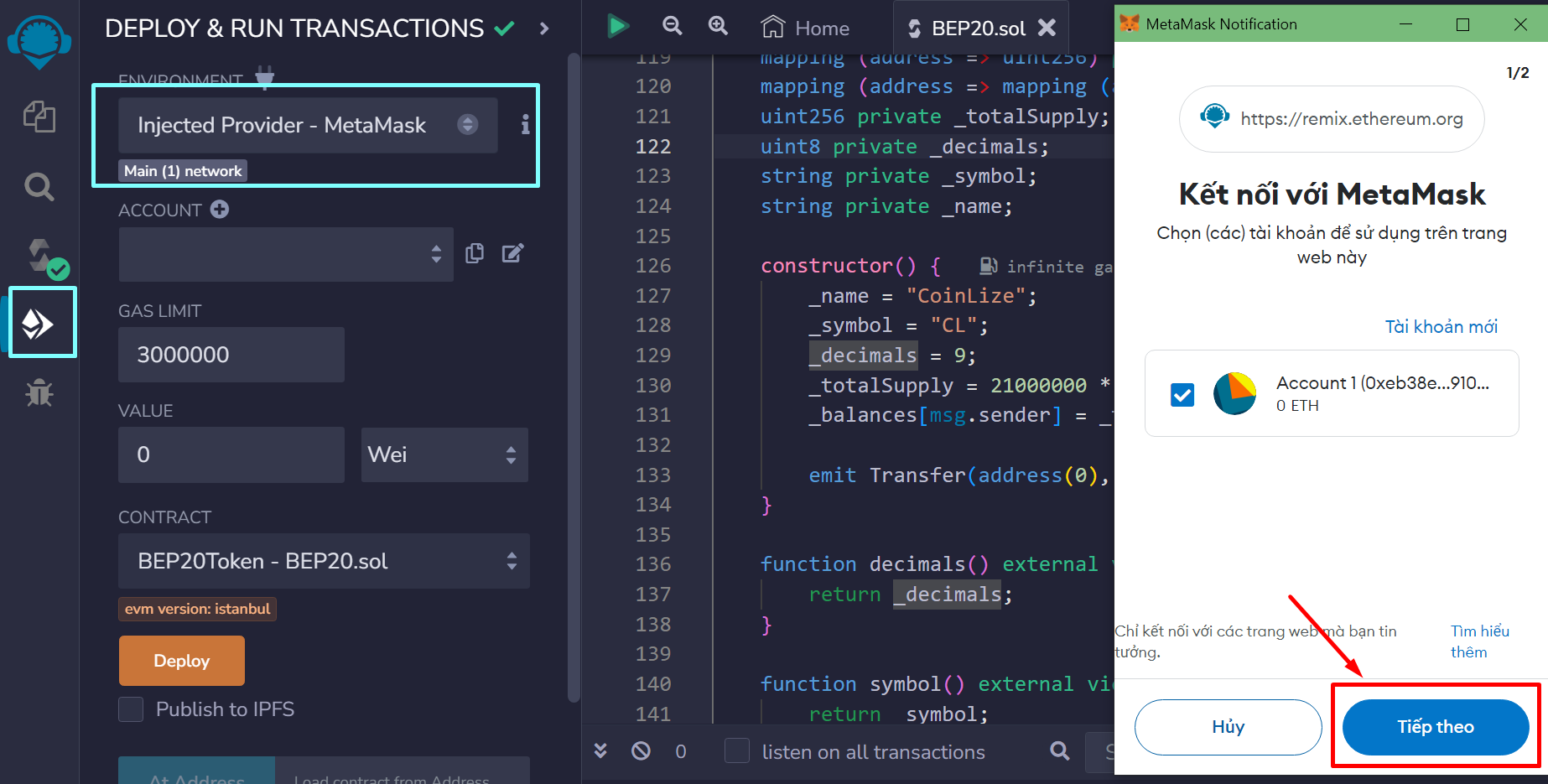Click terminal search magnifier icon
Image resolution: width=1548 pixels, height=784 pixels.
click(x=1060, y=750)
